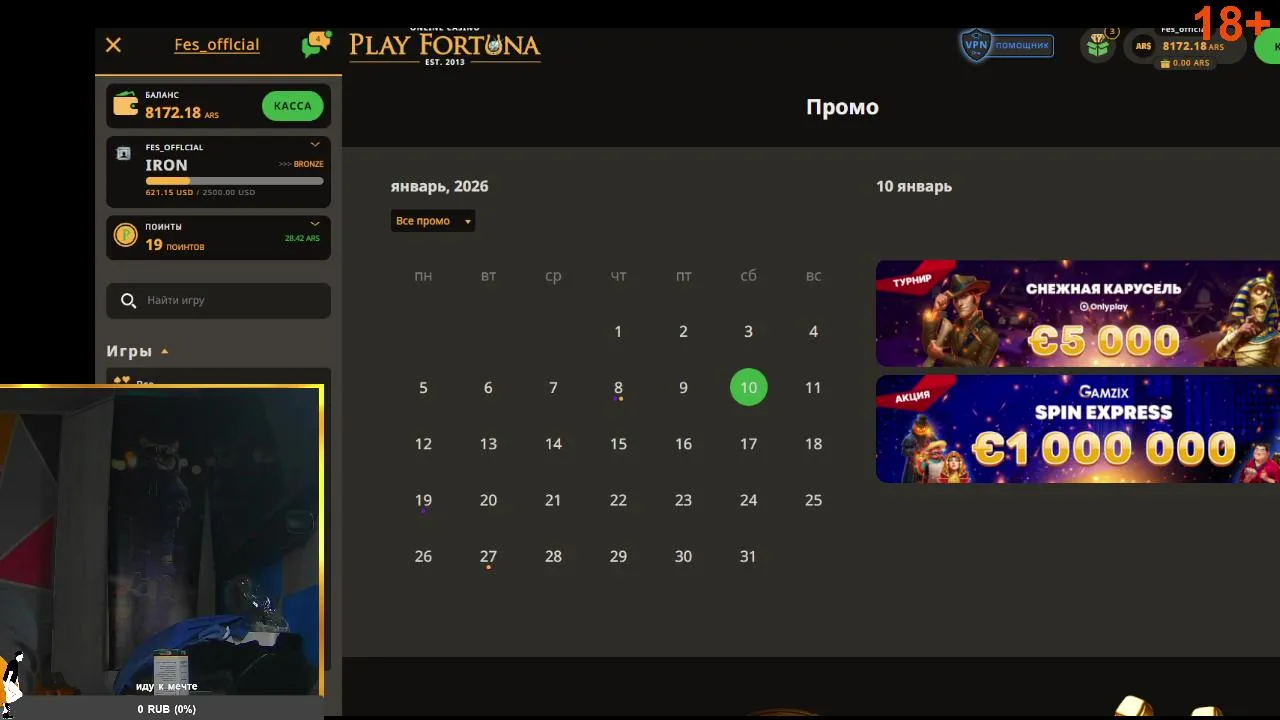Screen dimensions: 1280x720
Task: Select January 25 in calendar
Action: pos(813,500)
